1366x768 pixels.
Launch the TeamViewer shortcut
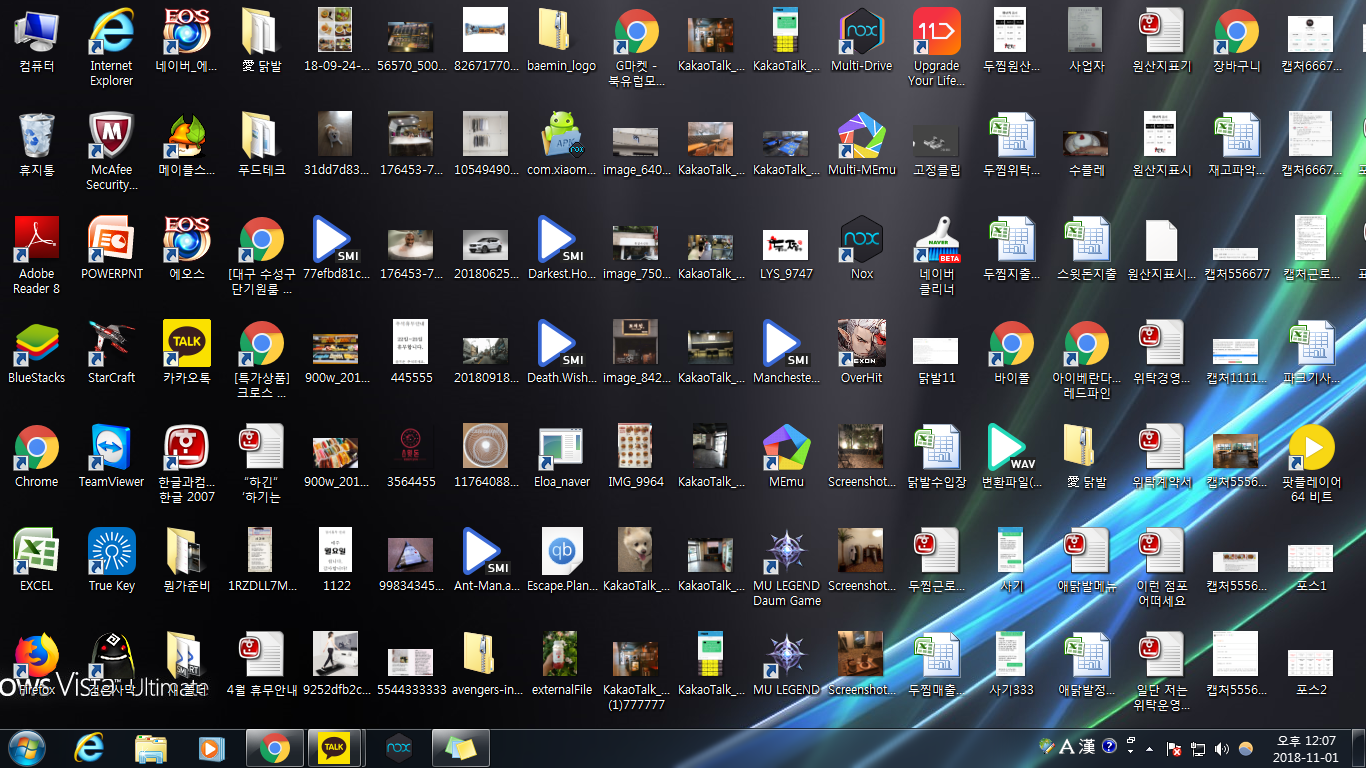[111, 449]
